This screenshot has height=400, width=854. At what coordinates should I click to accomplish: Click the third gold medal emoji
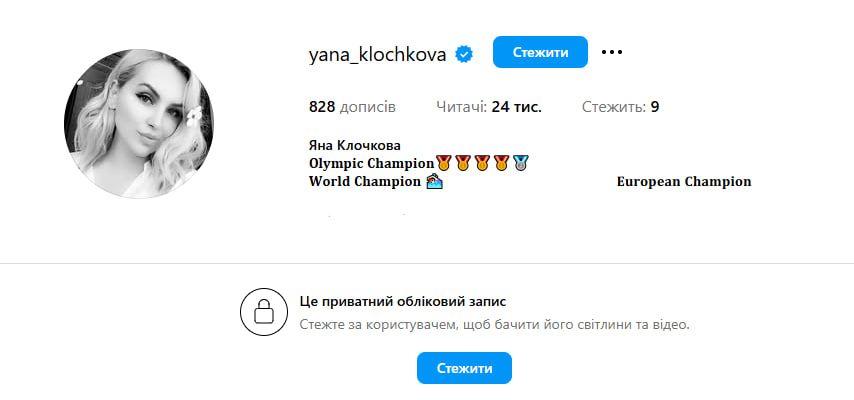(x=482, y=162)
